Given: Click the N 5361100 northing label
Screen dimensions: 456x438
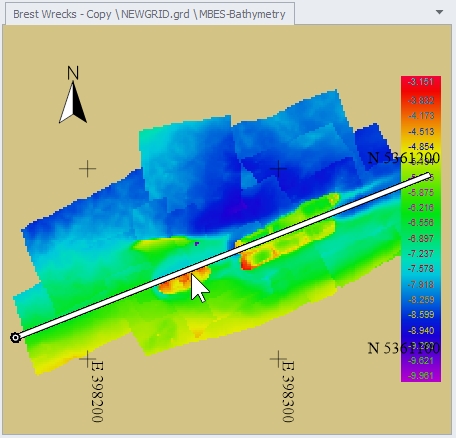Looking at the screenshot, I should [x=404, y=348].
